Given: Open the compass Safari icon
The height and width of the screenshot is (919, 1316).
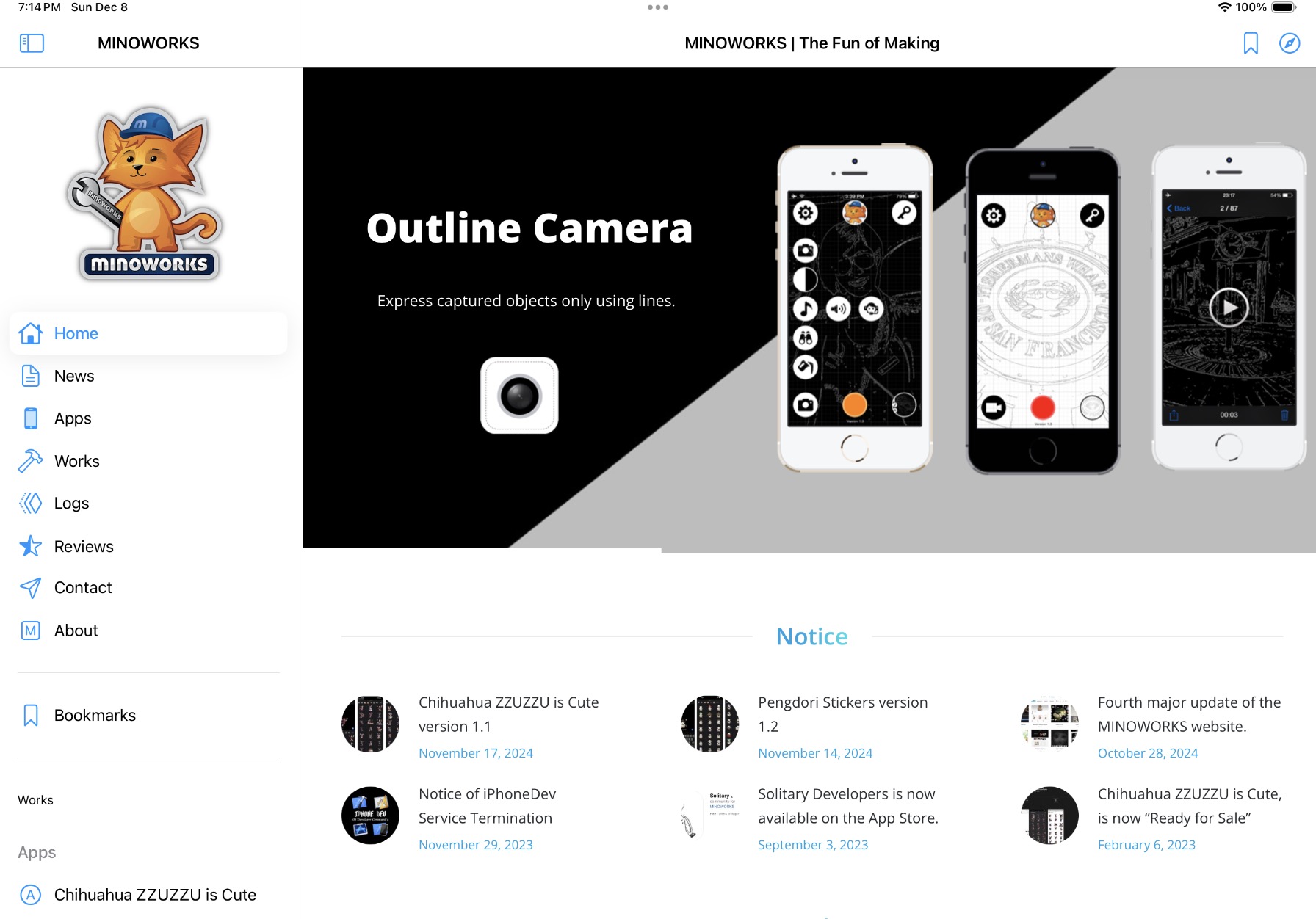Looking at the screenshot, I should tap(1290, 43).
